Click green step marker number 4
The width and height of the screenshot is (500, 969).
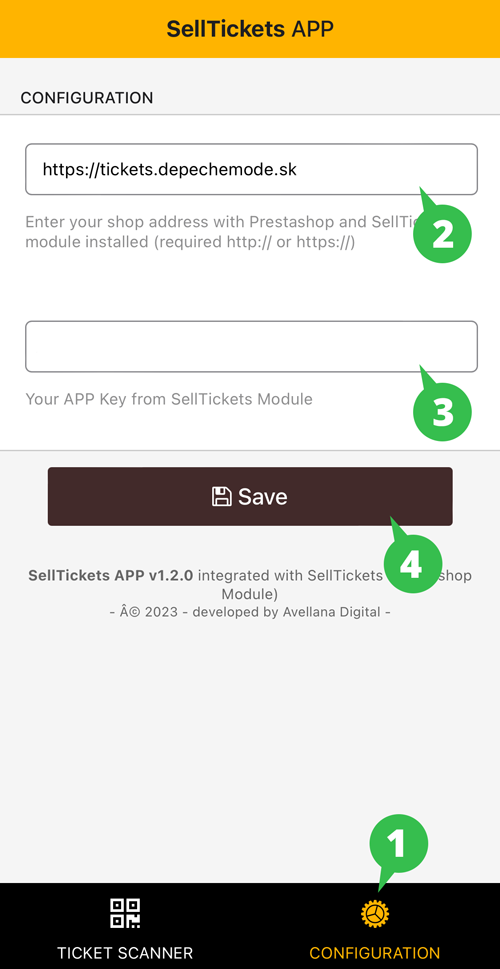413,564
